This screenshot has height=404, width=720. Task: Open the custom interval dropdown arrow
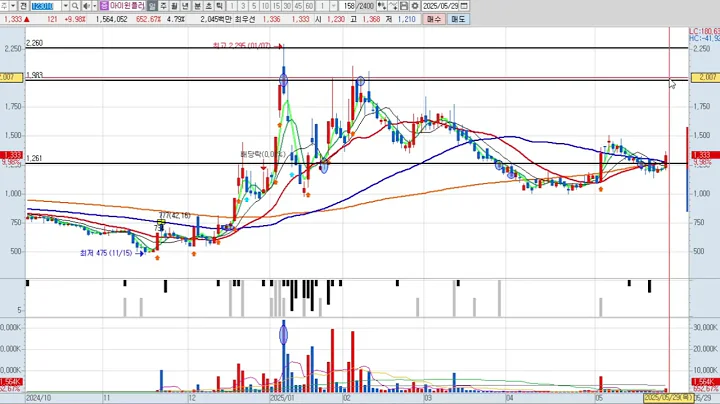coord(334,6)
